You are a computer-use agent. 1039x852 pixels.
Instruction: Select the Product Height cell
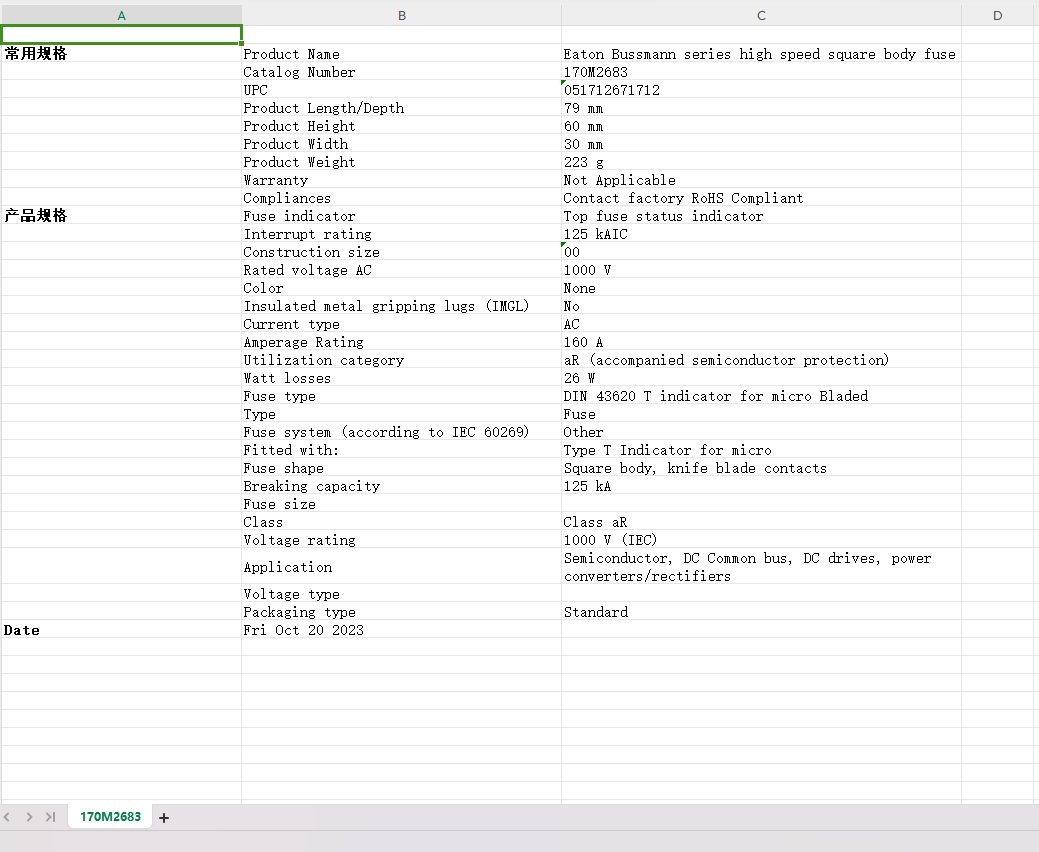pos(402,125)
